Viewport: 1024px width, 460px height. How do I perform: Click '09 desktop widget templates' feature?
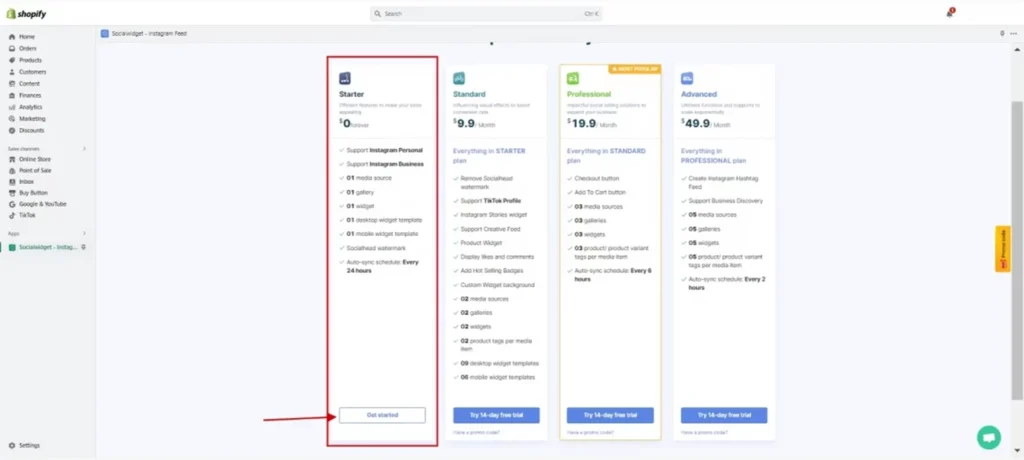[500, 363]
